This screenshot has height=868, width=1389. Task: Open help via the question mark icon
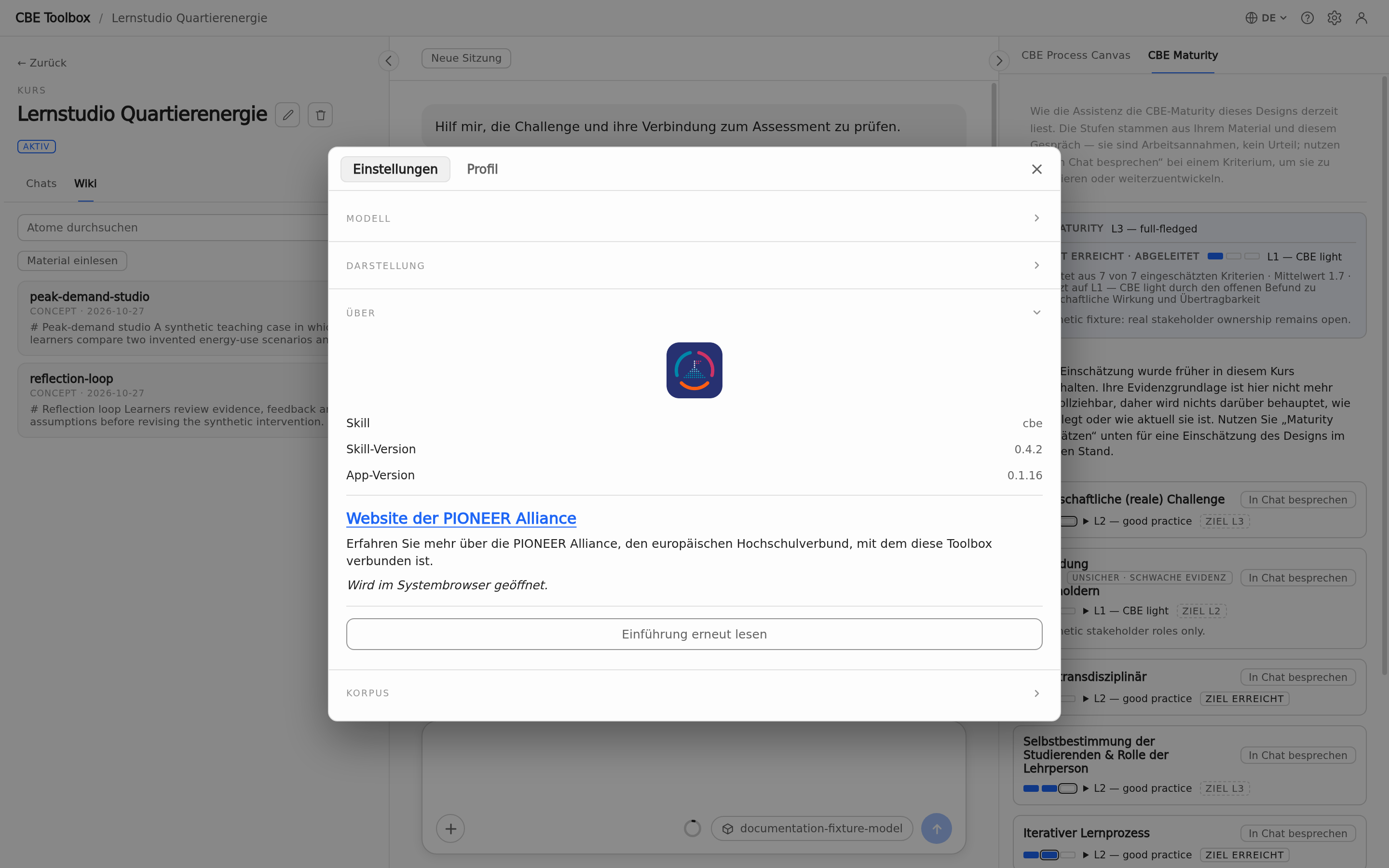point(1307,18)
